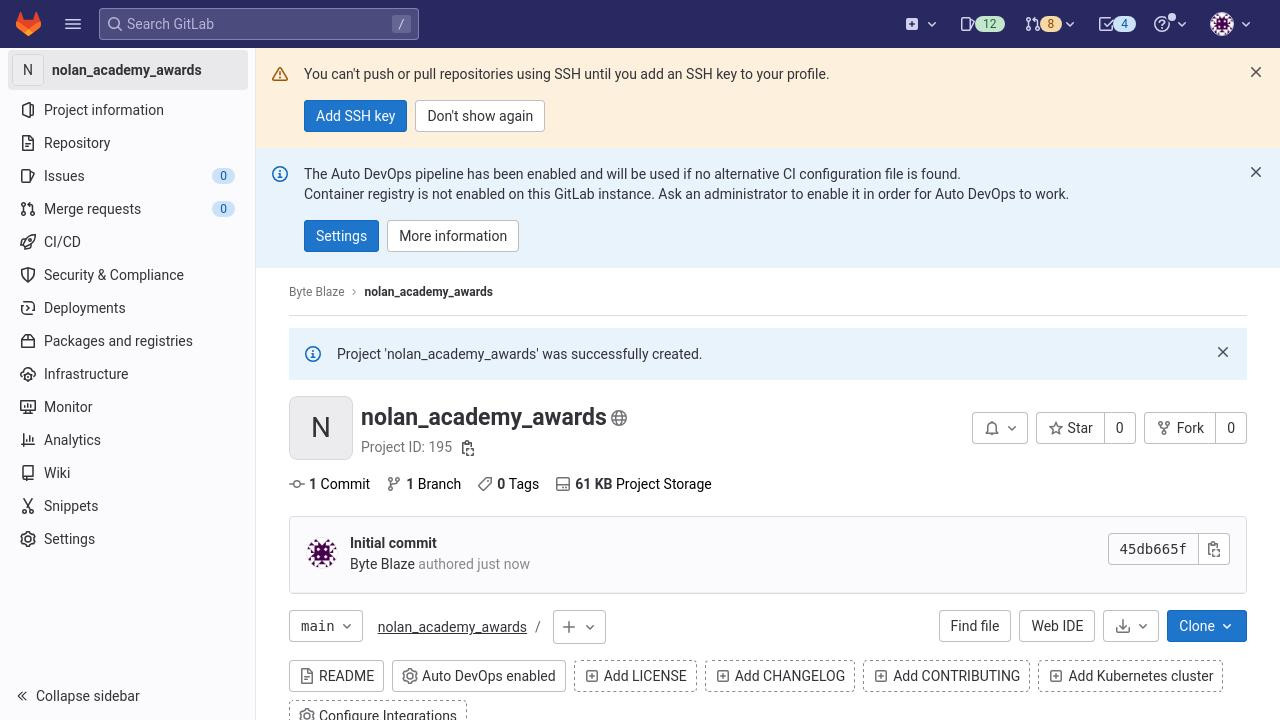
Task: Open Infrastructure in sidebar
Action: [128, 374]
